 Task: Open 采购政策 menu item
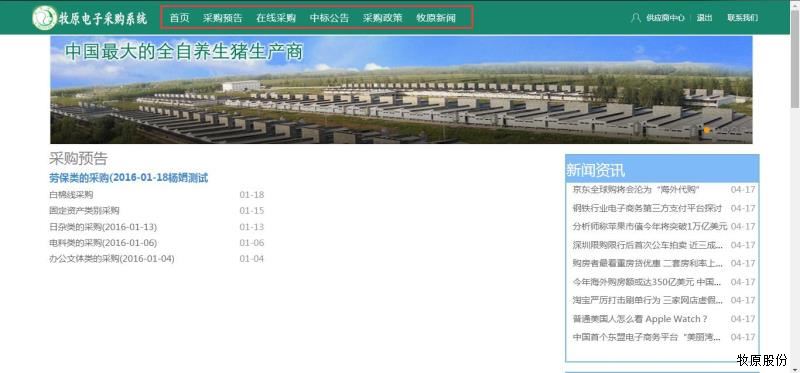click(383, 18)
